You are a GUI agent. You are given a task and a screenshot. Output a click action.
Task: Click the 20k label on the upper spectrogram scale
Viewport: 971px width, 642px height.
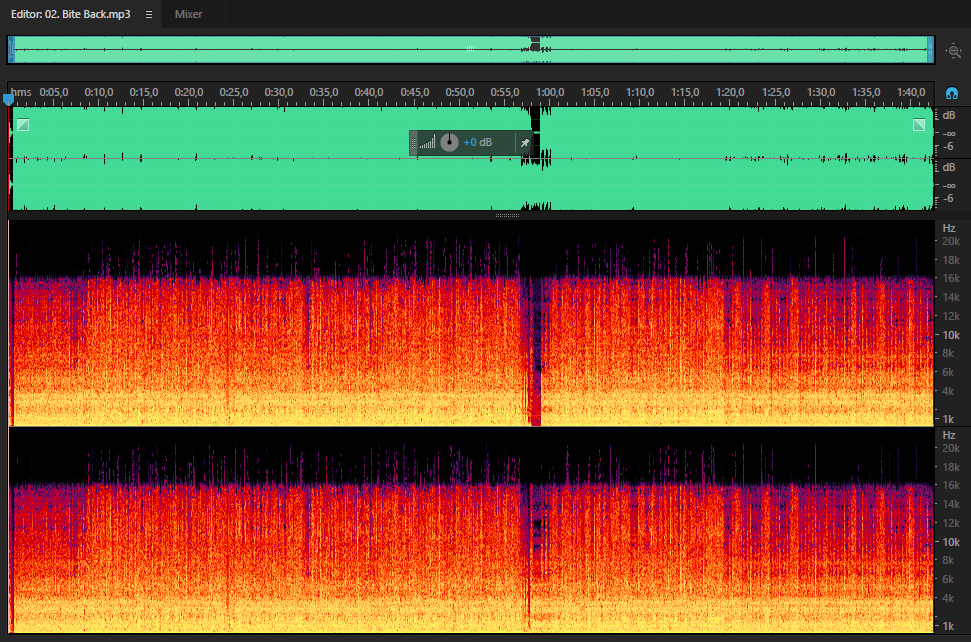point(951,241)
